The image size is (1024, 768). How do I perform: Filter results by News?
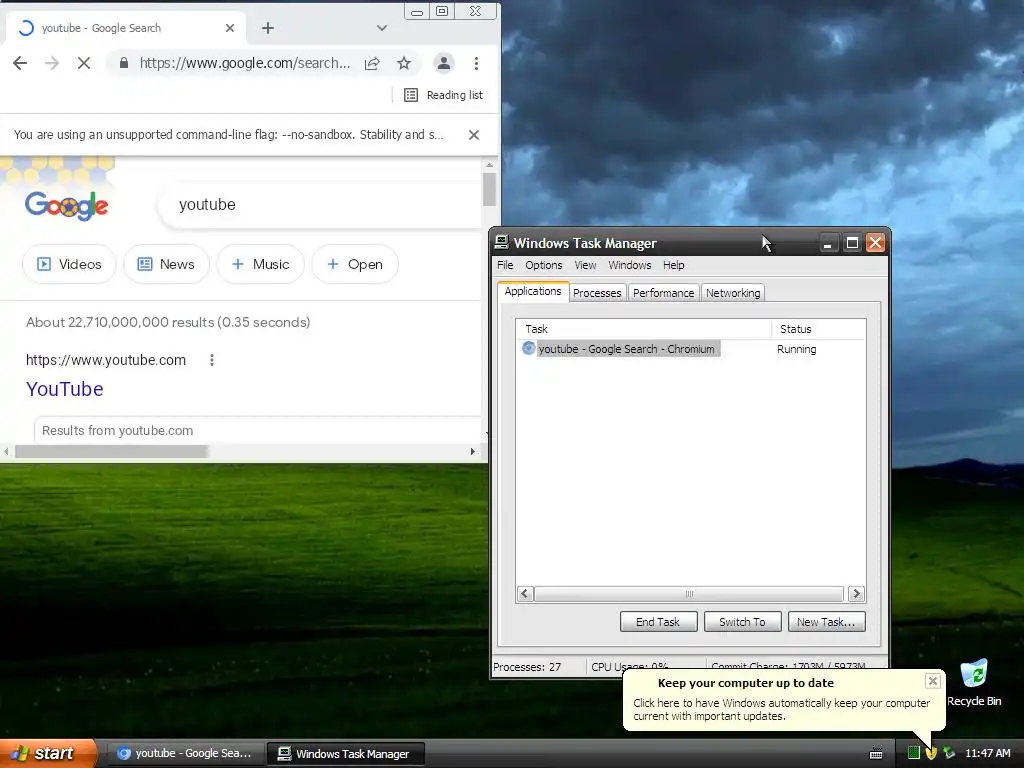(167, 264)
